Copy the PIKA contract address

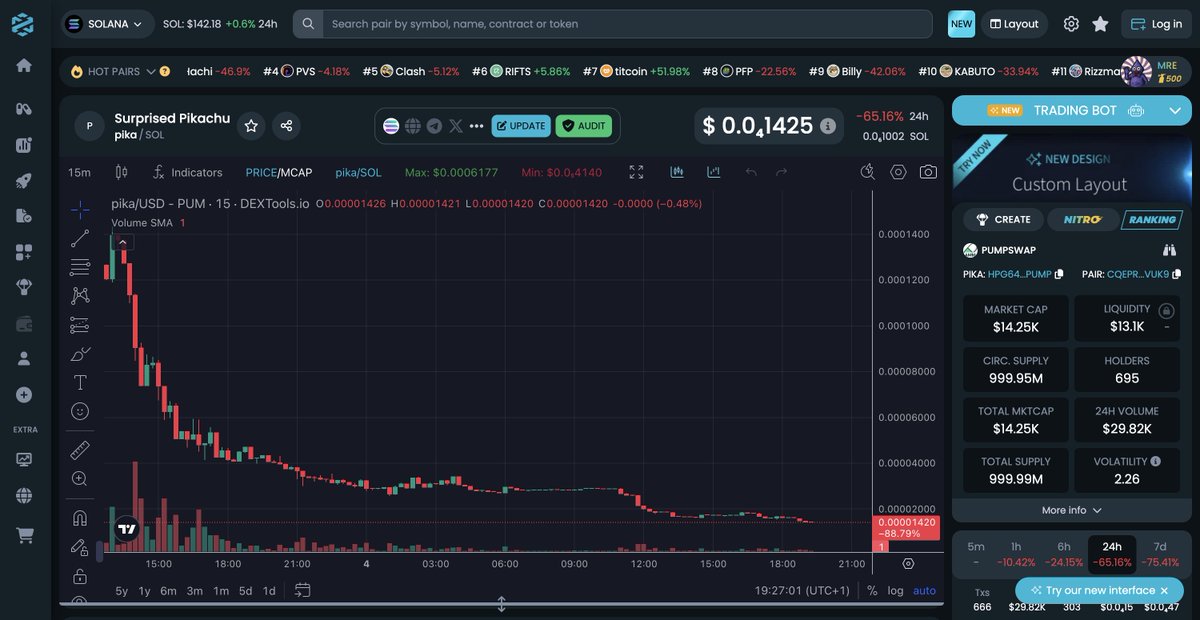pos(1059,274)
